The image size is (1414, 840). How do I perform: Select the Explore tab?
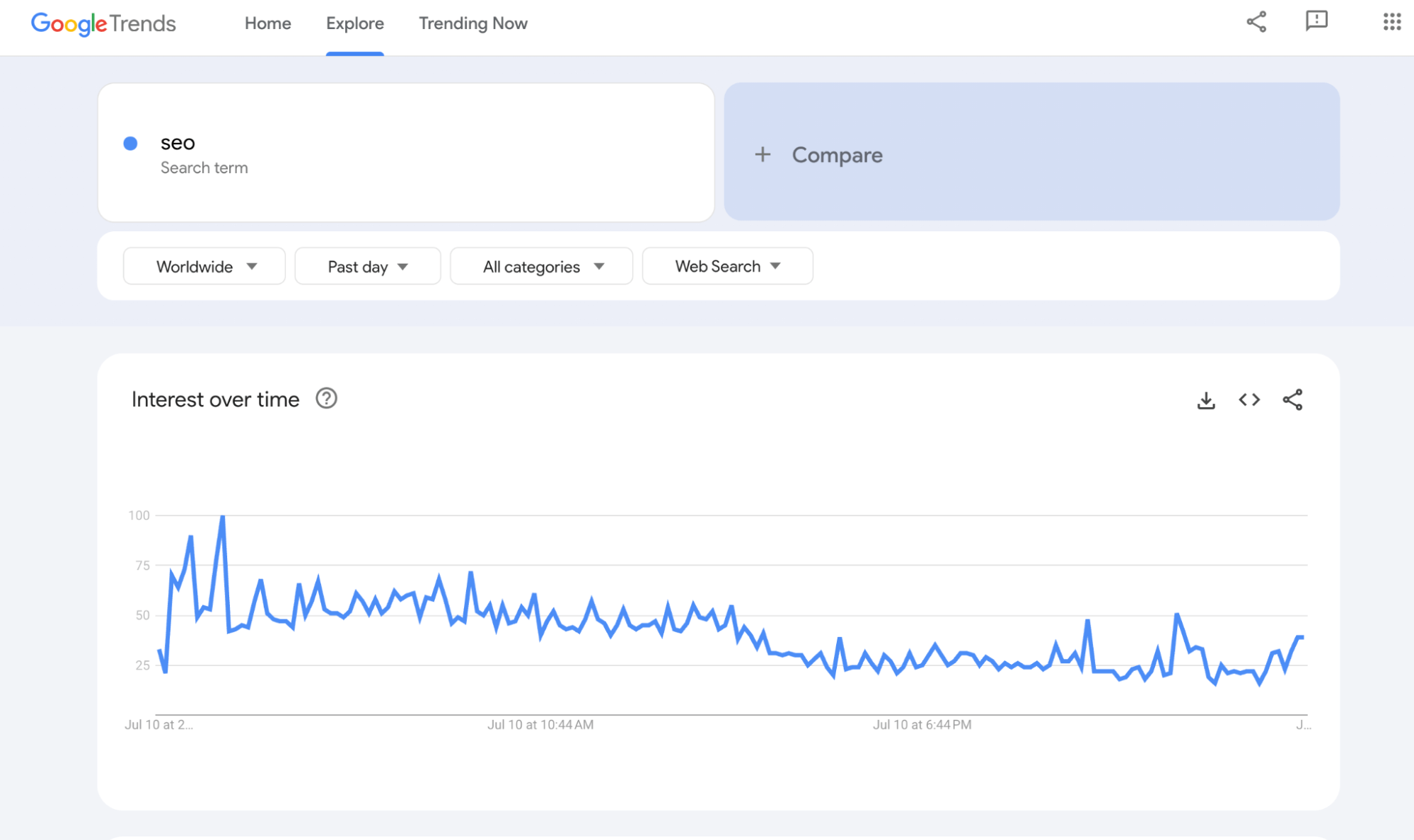pyautogui.click(x=355, y=23)
